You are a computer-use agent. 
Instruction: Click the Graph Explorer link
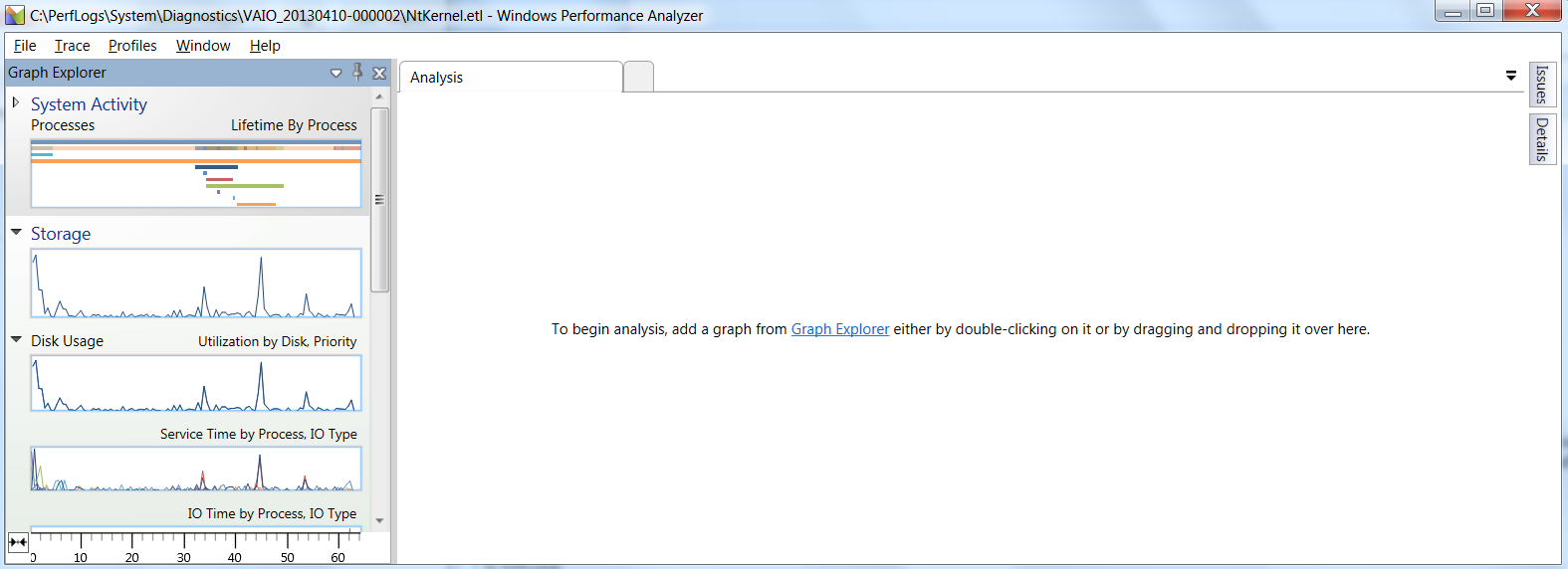point(840,329)
